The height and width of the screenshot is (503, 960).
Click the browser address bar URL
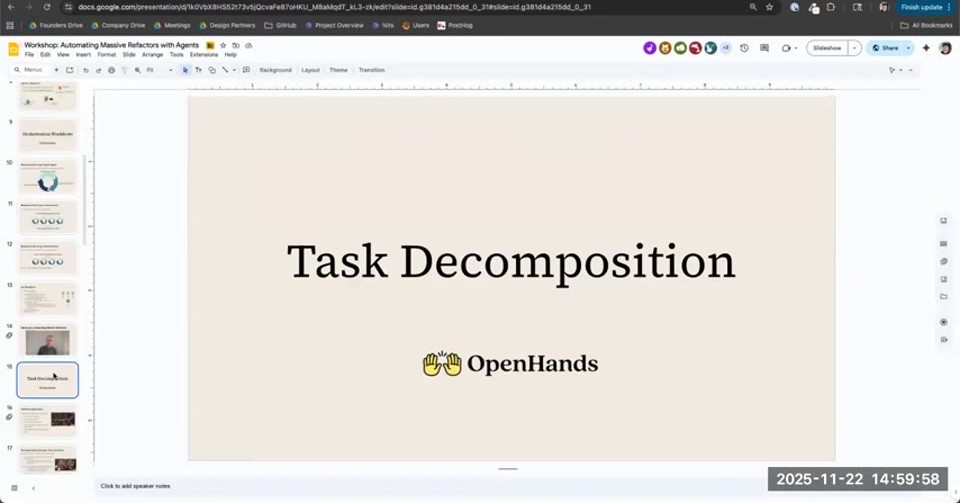point(334,7)
